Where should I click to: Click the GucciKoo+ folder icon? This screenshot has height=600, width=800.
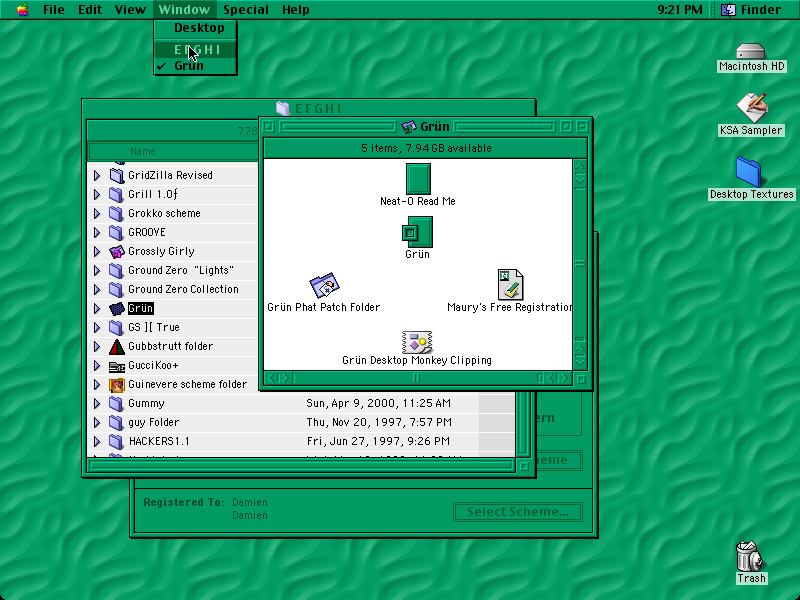[117, 366]
